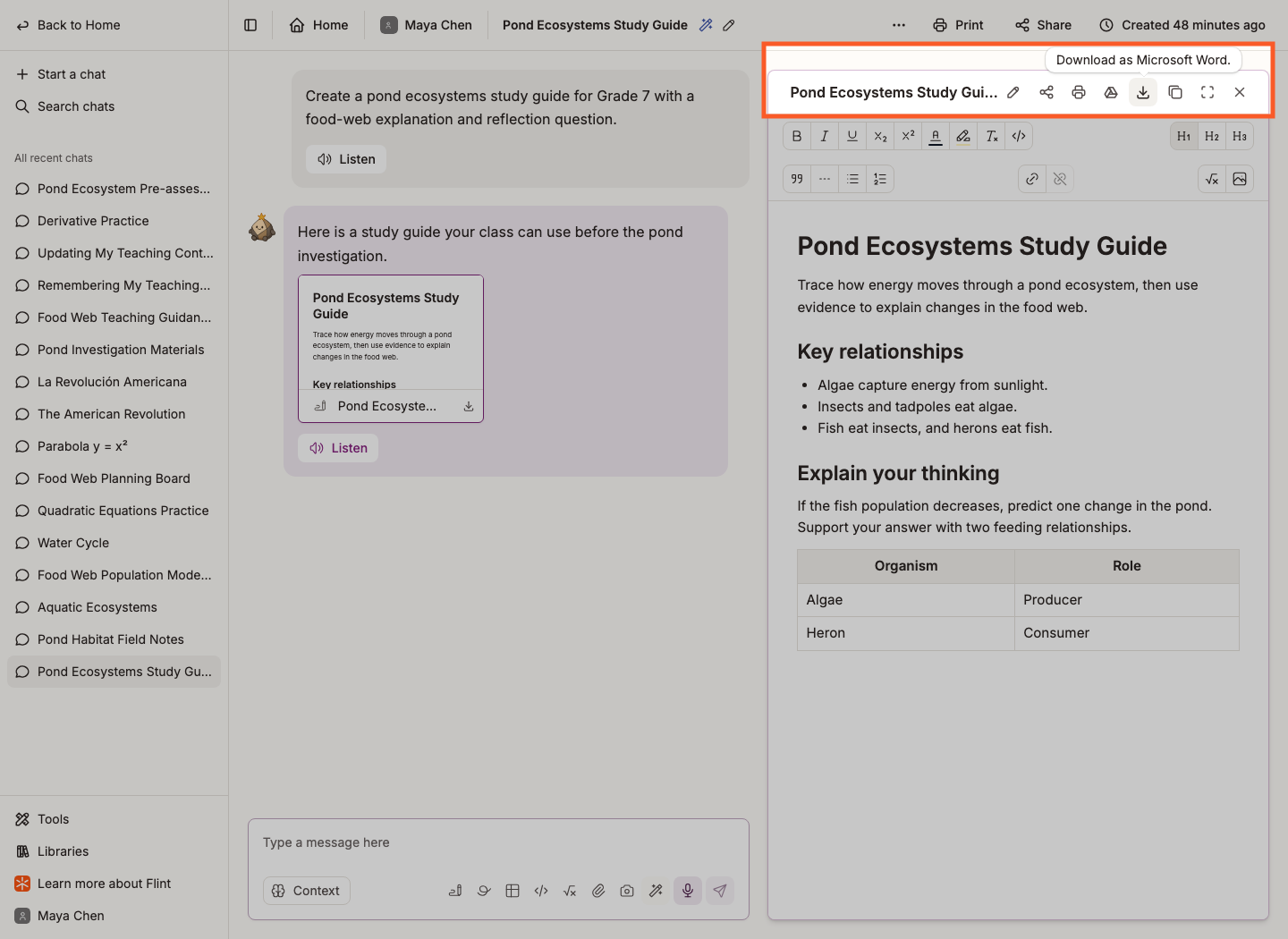Open Home from top navigation
This screenshot has width=1288, height=939.
(x=319, y=25)
